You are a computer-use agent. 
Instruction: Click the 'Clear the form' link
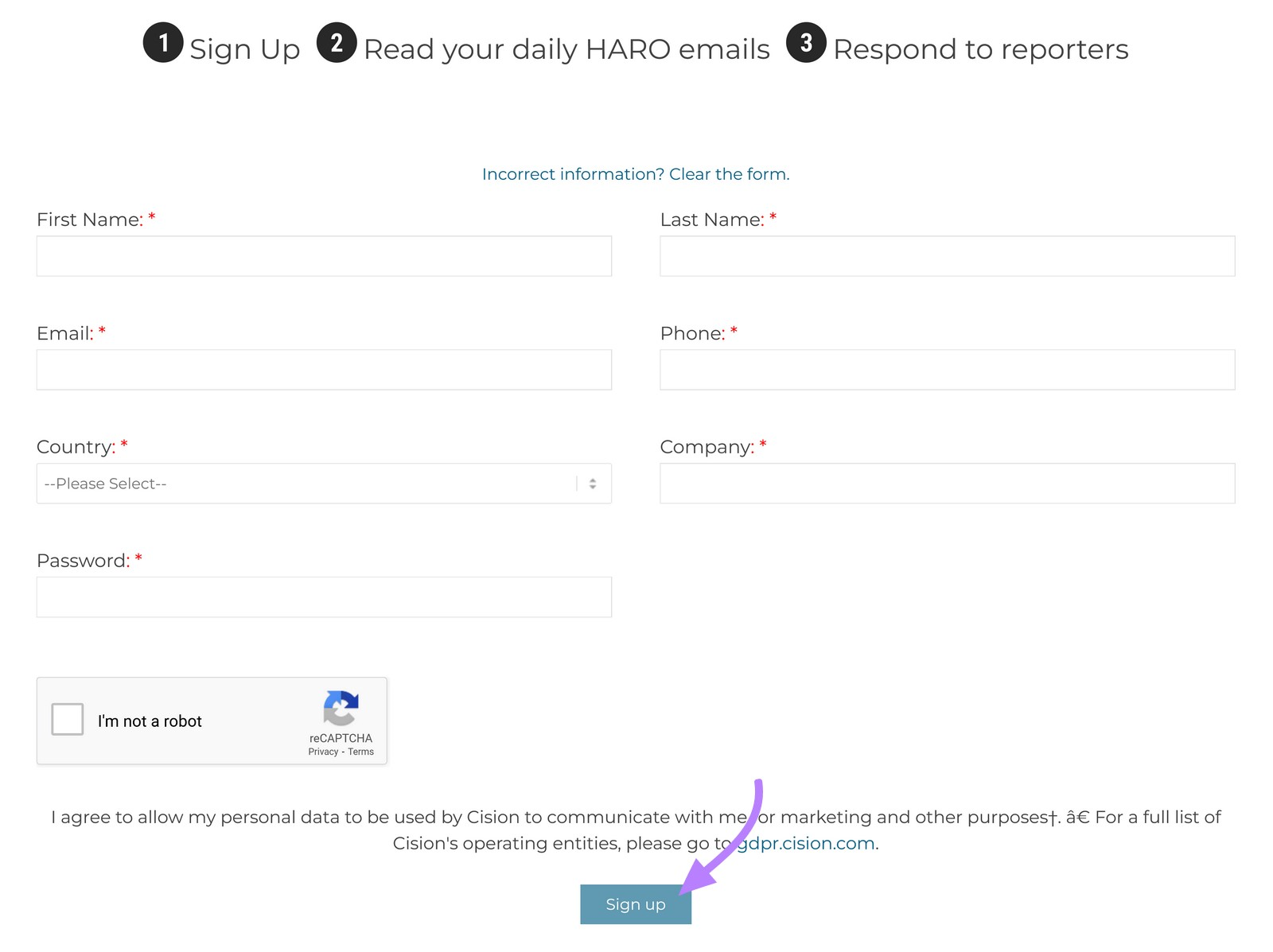coord(727,173)
